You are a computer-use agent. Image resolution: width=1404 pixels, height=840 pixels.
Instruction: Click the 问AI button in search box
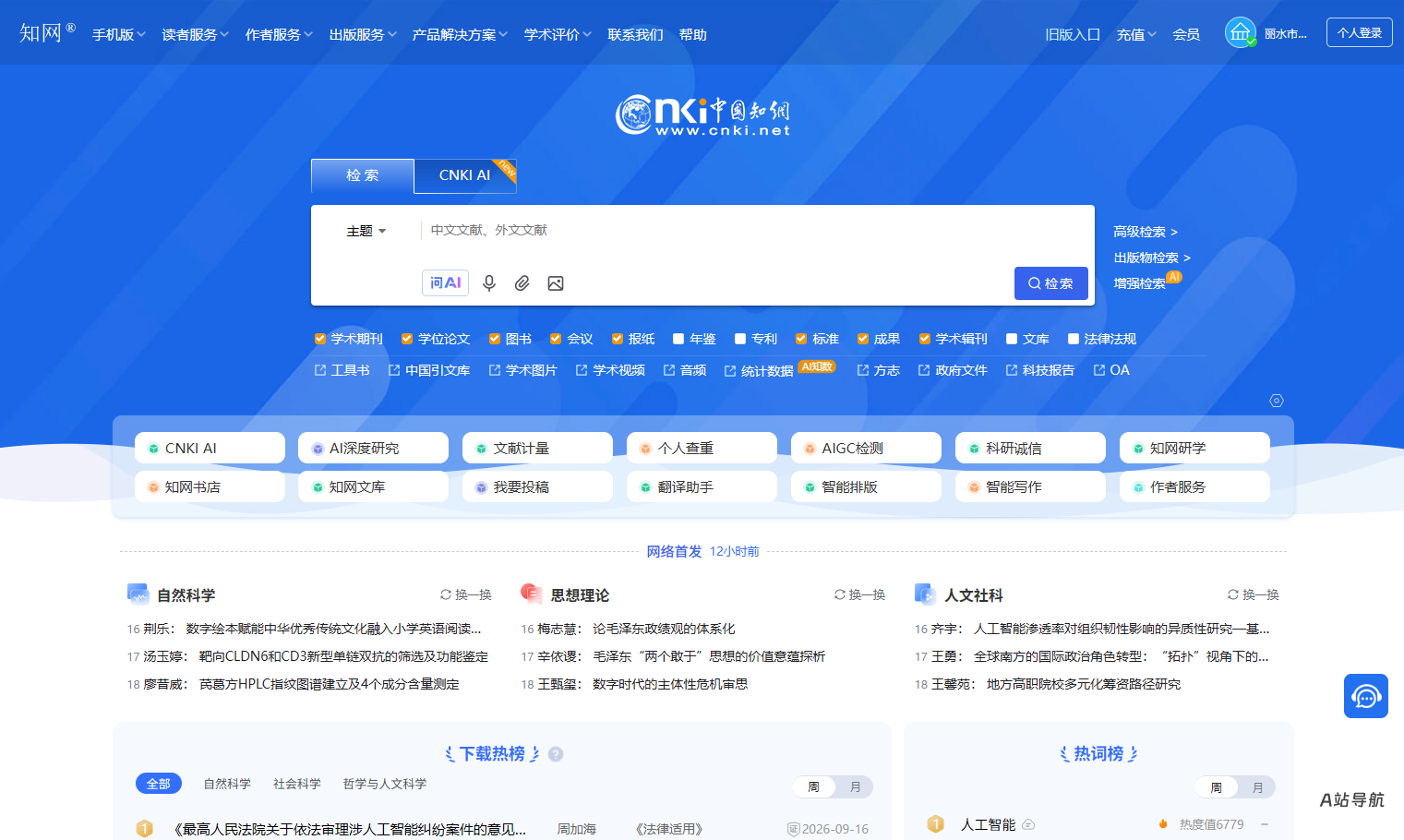pos(446,282)
